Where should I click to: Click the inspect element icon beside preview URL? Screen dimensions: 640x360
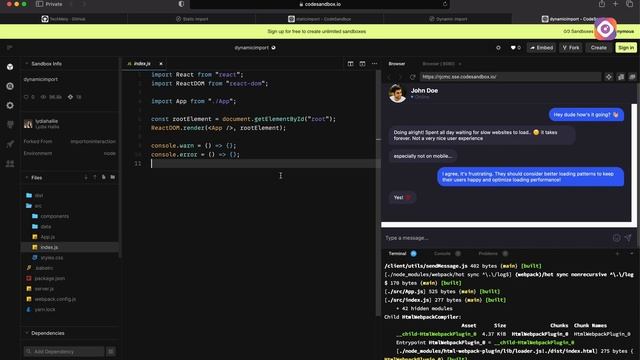pyautogui.click(x=609, y=77)
